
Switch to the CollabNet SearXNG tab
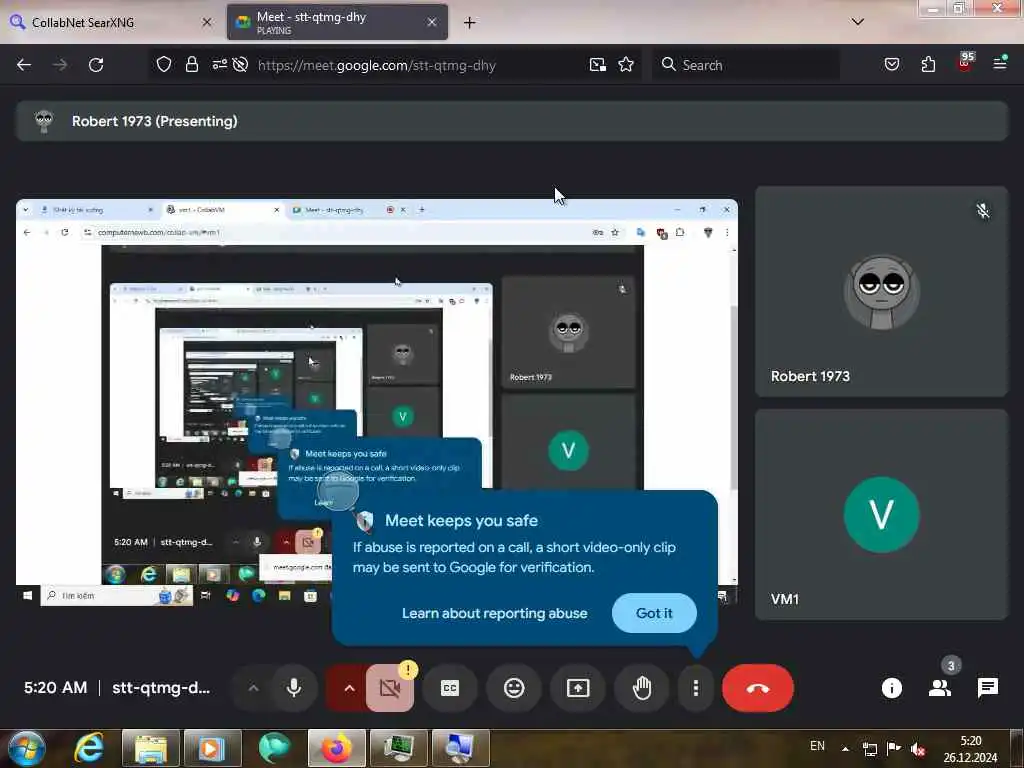pyautogui.click(x=111, y=22)
